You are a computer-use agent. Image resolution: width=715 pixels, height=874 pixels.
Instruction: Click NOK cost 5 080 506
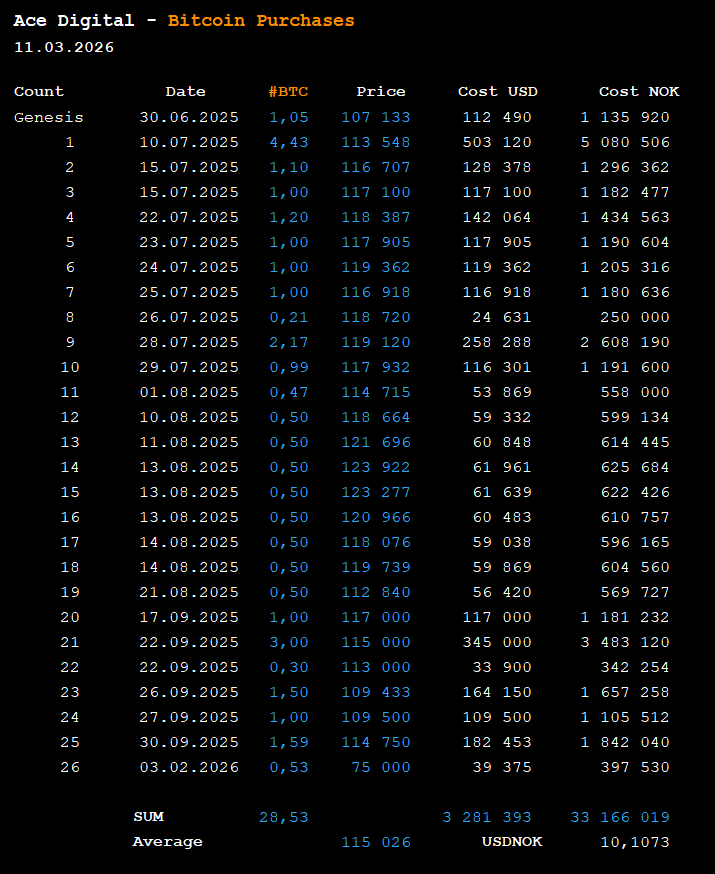[x=625, y=142]
